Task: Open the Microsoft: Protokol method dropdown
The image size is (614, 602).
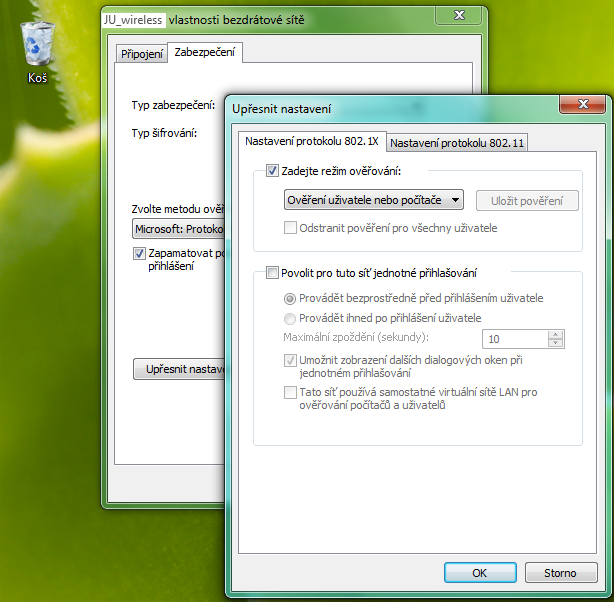Action: [x=179, y=229]
